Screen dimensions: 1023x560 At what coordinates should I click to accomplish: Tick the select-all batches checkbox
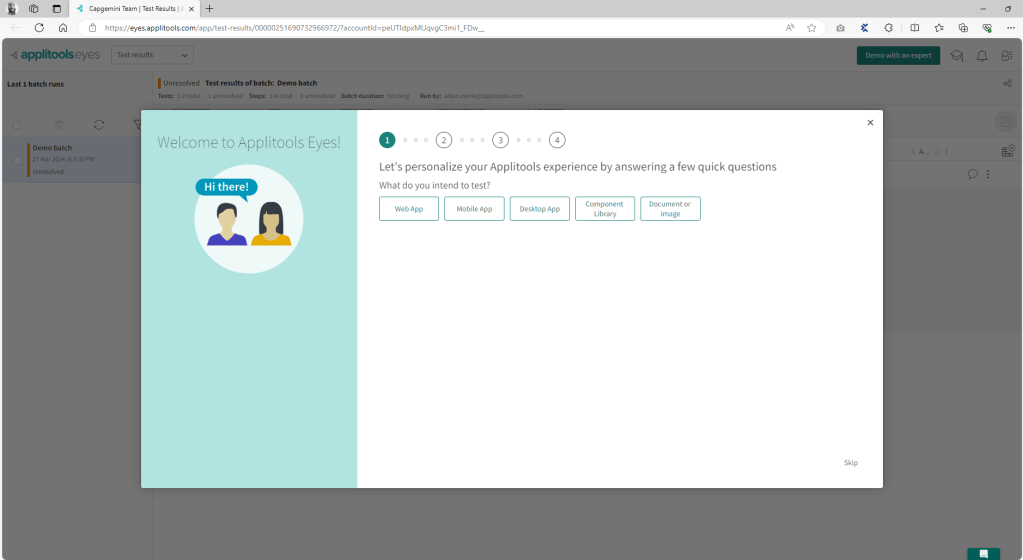click(16, 125)
